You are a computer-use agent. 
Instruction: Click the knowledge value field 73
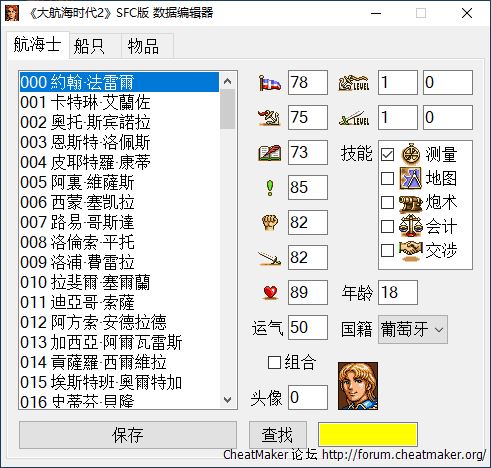coord(308,153)
